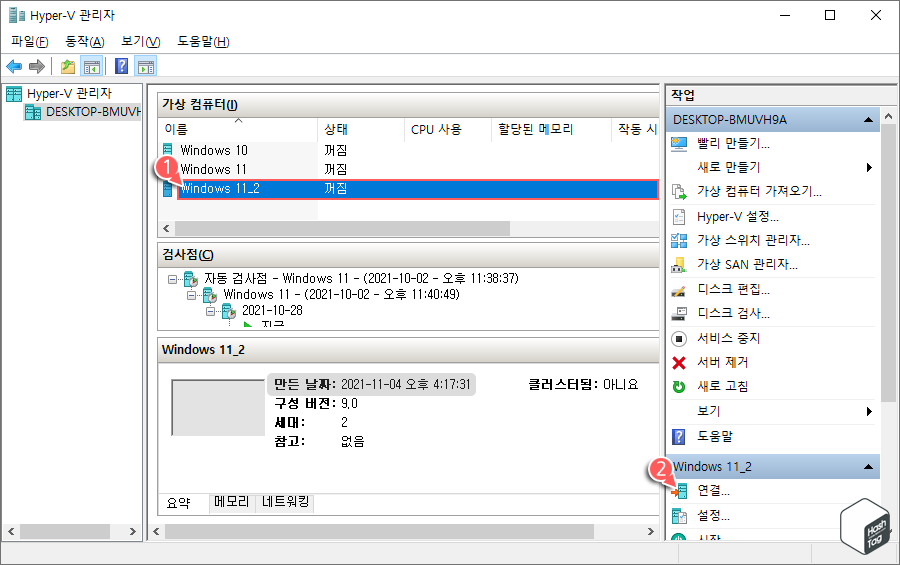Open Help via the toolbar question mark icon
Screen dimensions: 900x565
[122, 67]
